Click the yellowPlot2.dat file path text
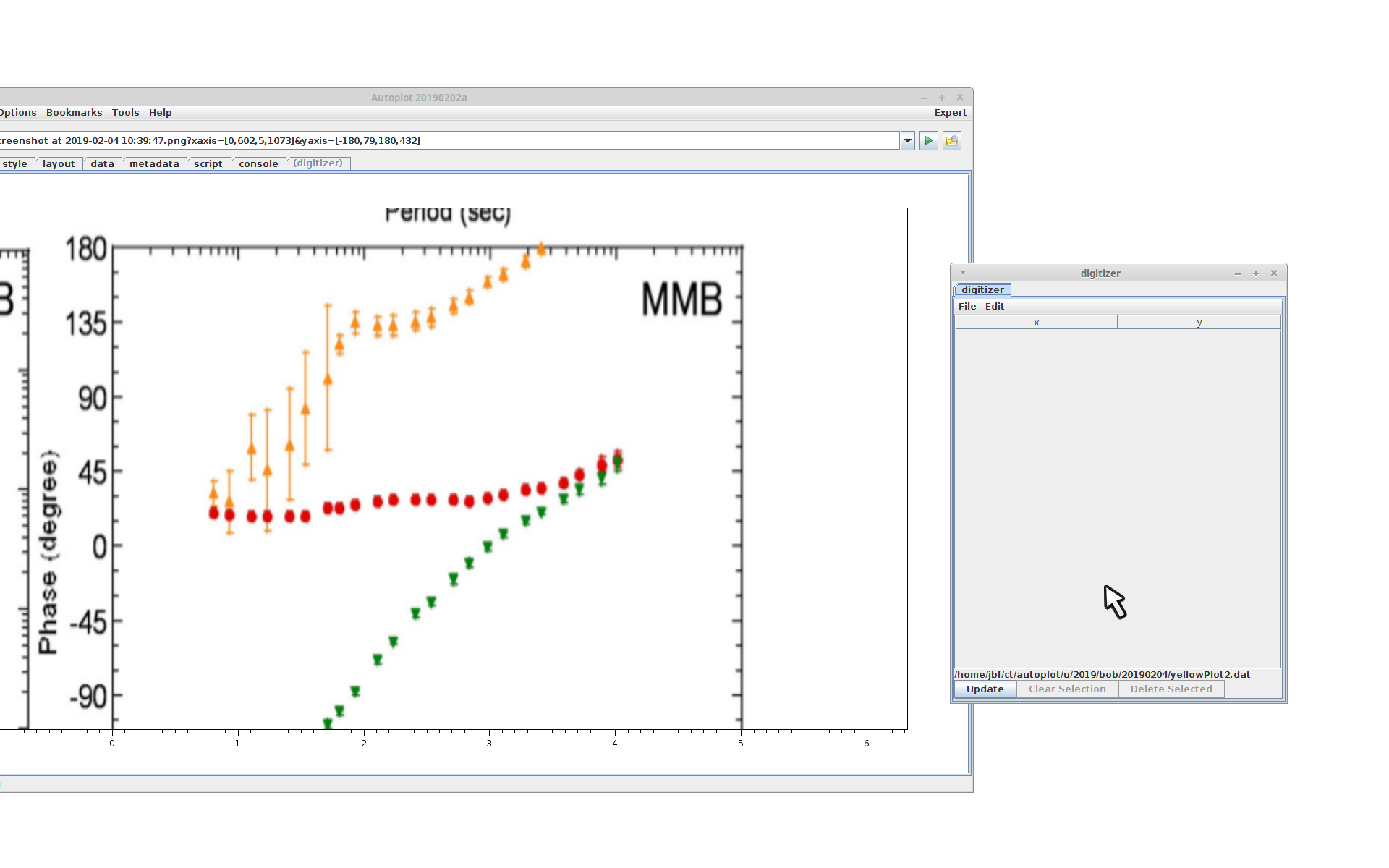The width and height of the screenshot is (1389, 868). click(x=1103, y=674)
